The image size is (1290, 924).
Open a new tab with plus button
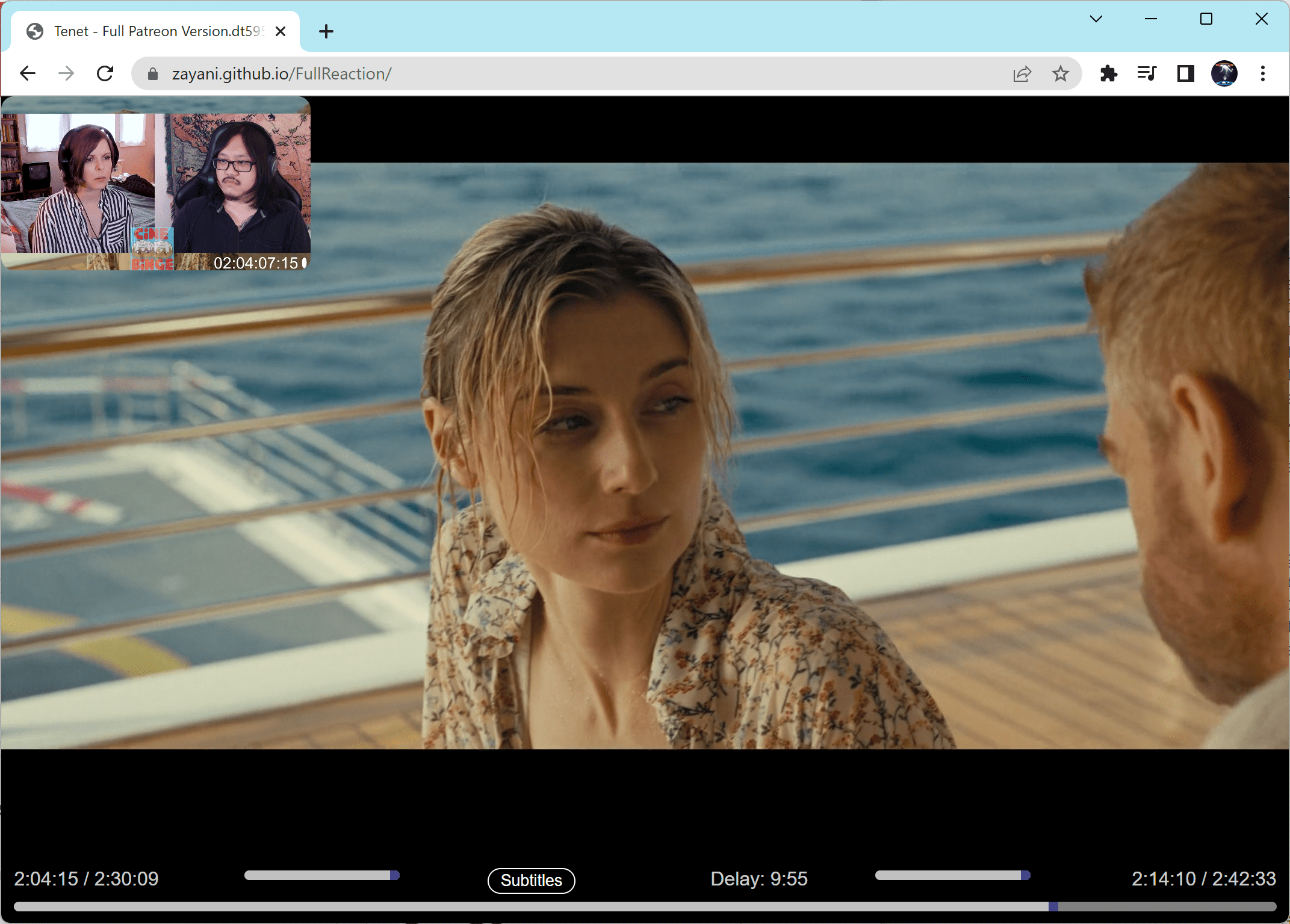[x=326, y=31]
